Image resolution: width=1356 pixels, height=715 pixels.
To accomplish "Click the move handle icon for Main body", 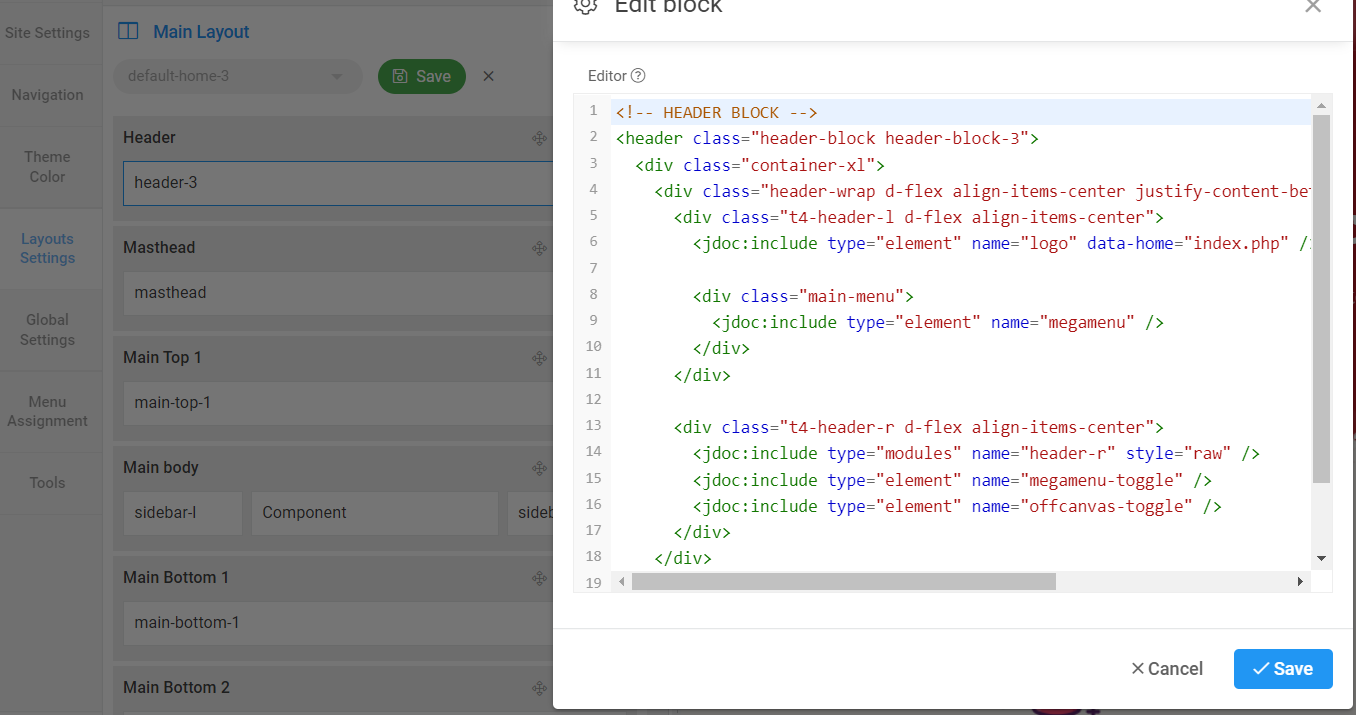I will 539,468.
